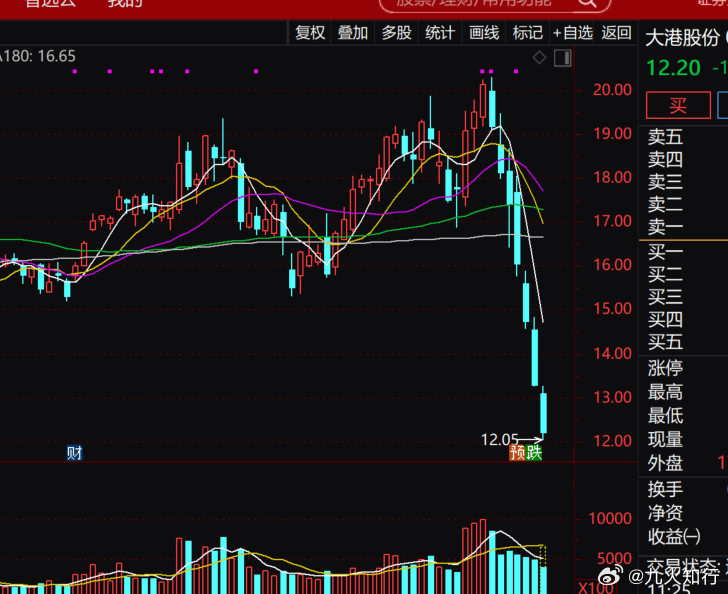The height and width of the screenshot is (594, 728).
Task: Select the 标记 marker tool
Action: pos(527,33)
